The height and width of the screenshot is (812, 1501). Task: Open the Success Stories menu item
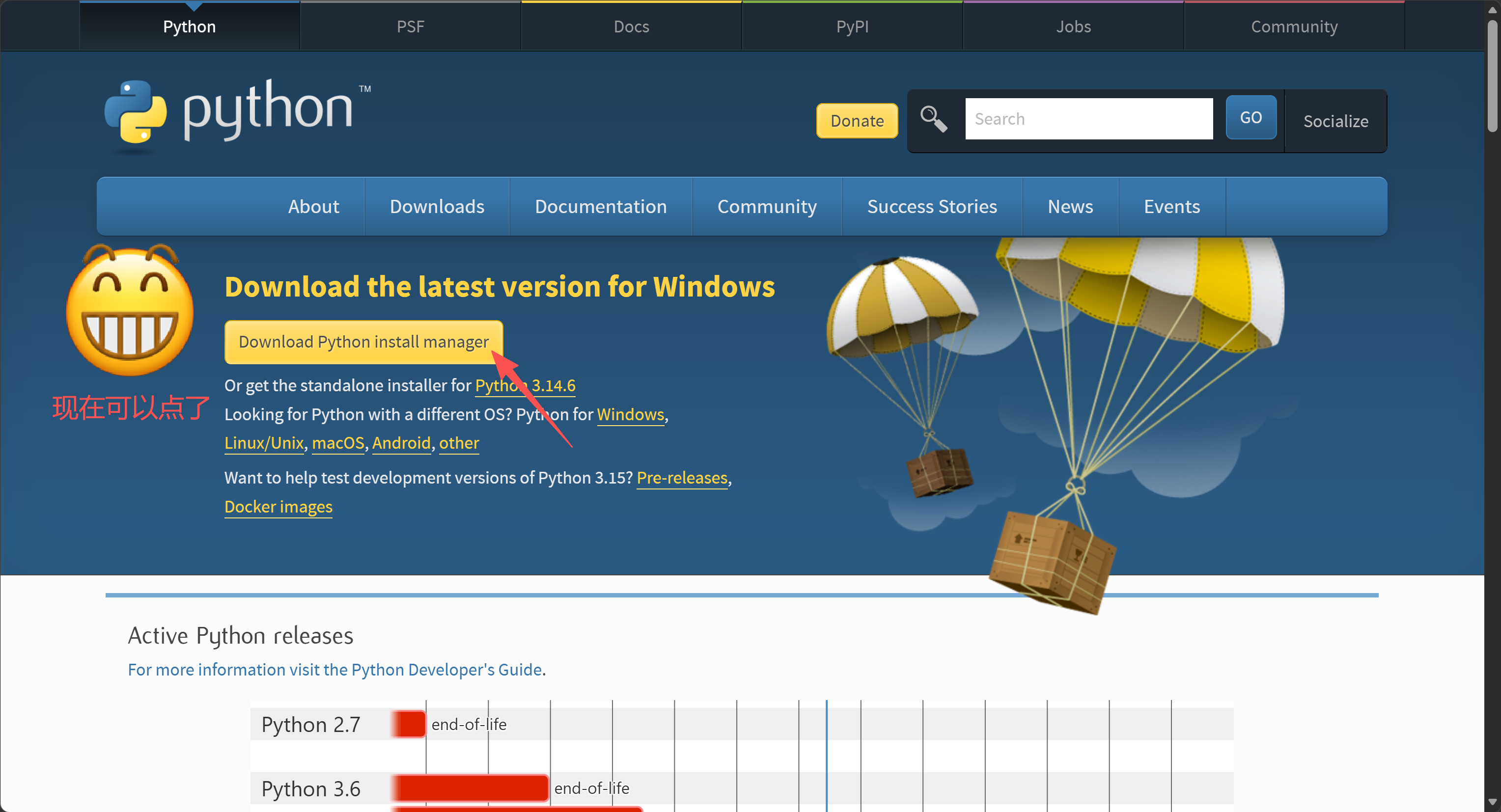tap(932, 206)
